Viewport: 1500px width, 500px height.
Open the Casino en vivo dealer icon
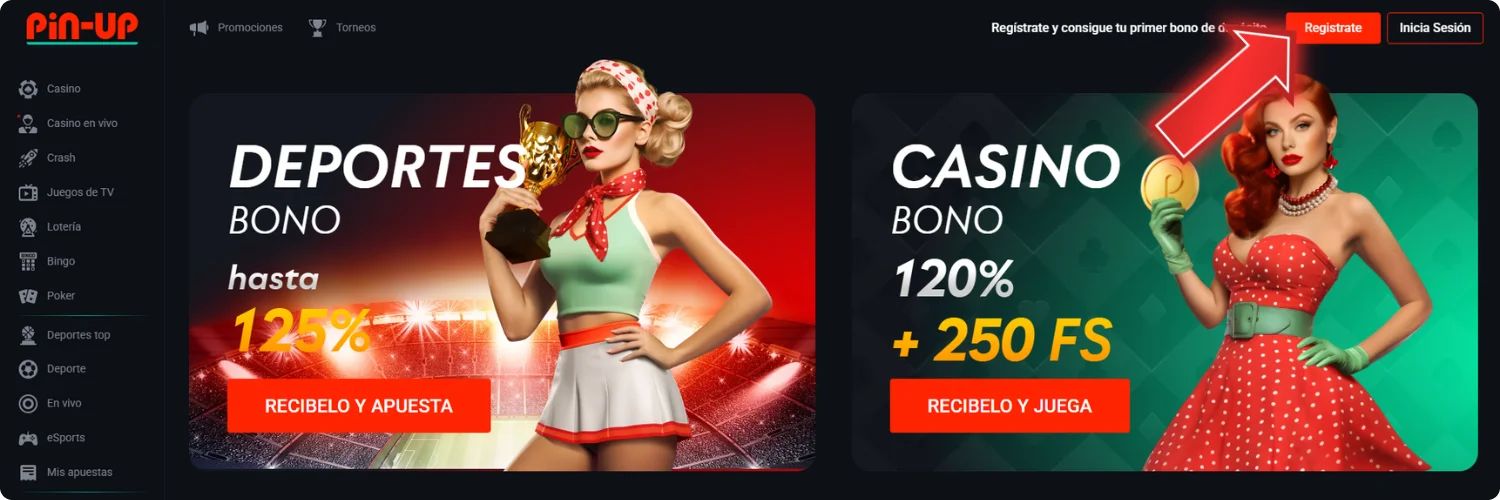coord(28,124)
